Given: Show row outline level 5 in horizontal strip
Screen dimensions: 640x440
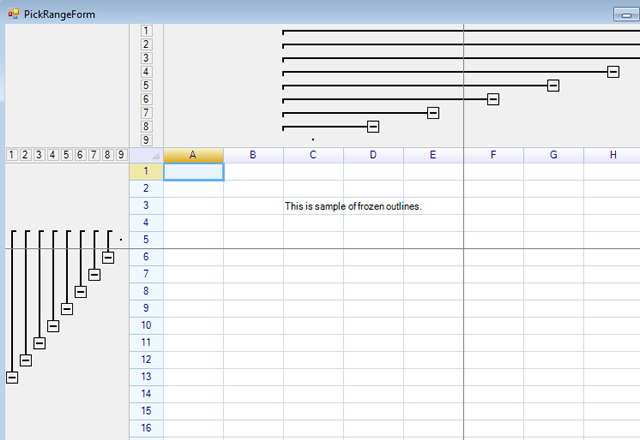Looking at the screenshot, I should click(x=67, y=155).
